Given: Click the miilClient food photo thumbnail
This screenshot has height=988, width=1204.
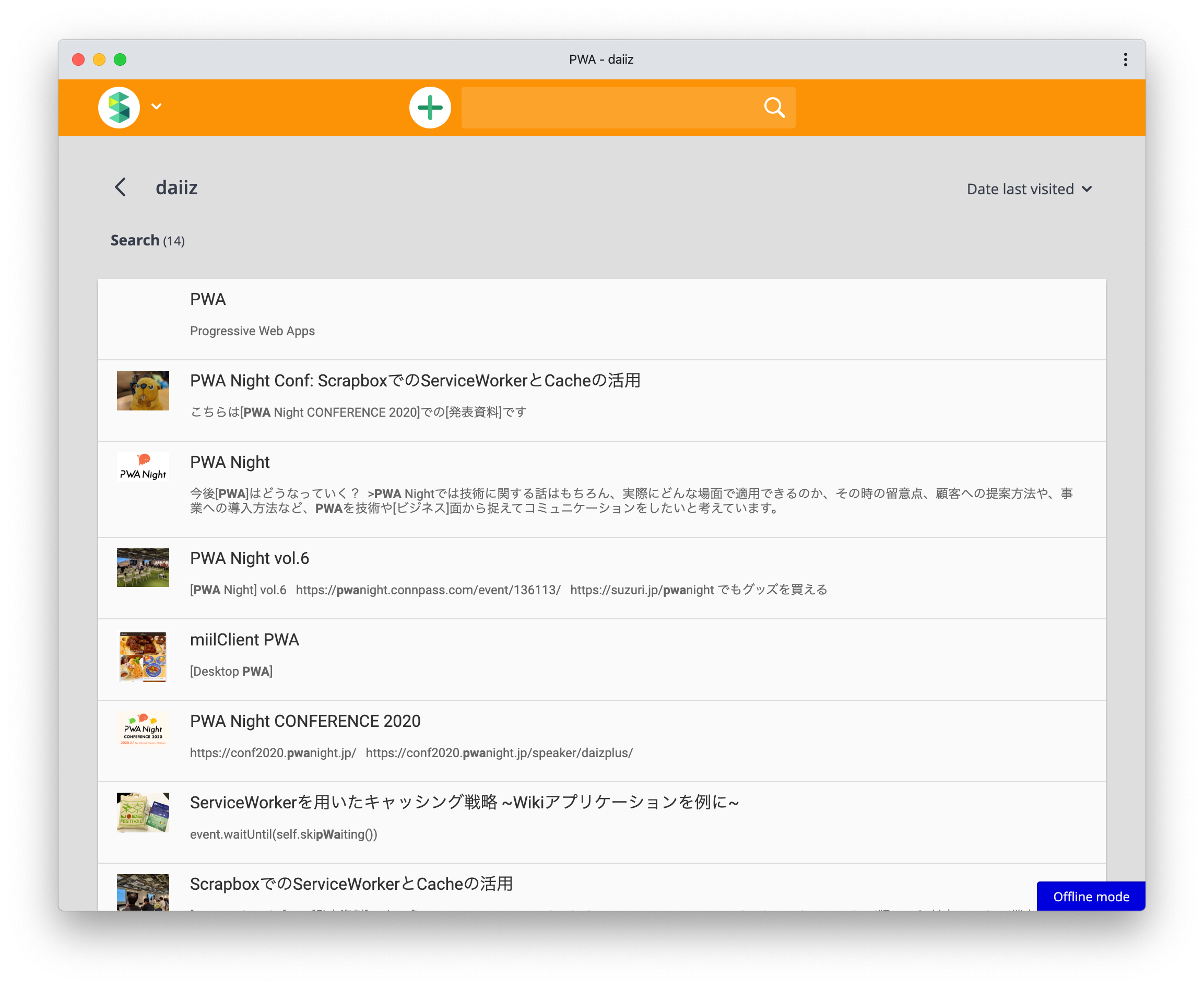Looking at the screenshot, I should 143,656.
